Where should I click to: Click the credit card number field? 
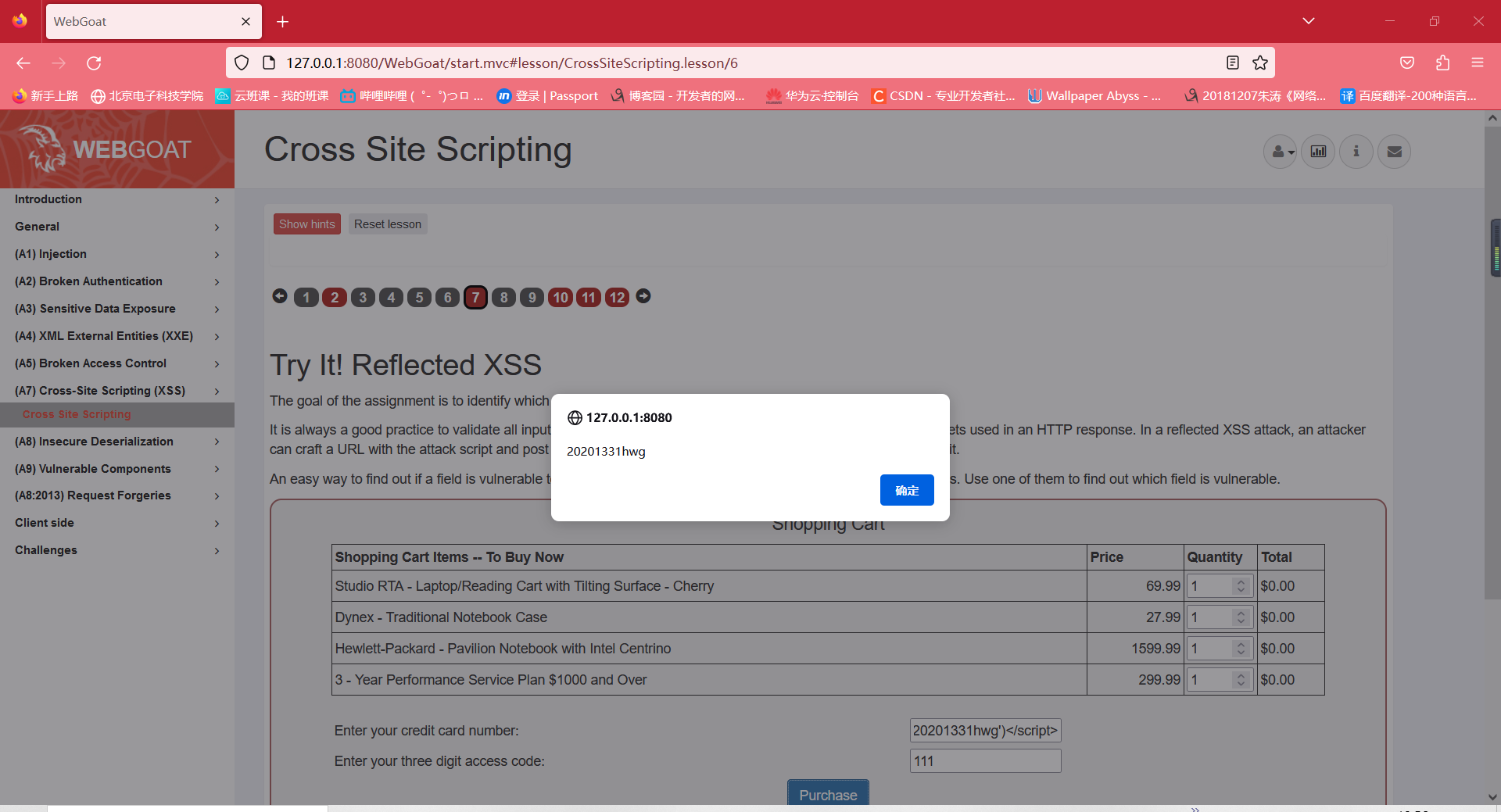985,731
